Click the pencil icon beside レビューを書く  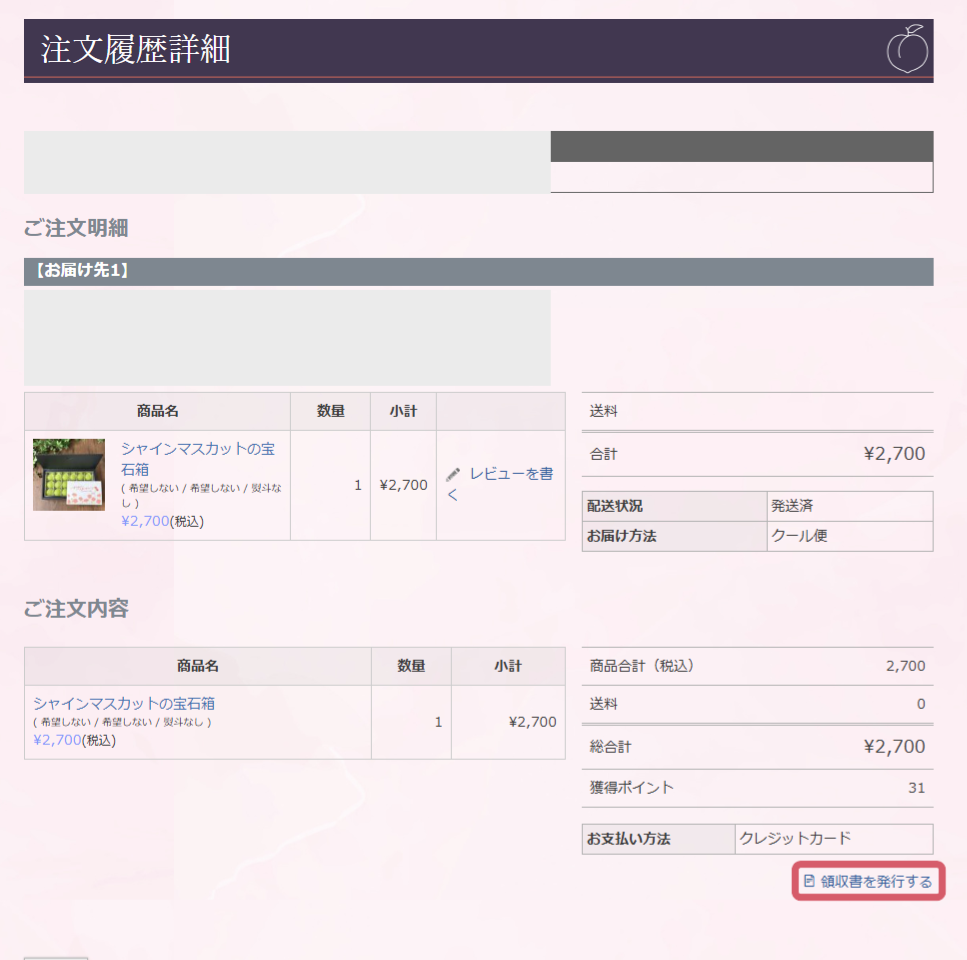point(455,474)
